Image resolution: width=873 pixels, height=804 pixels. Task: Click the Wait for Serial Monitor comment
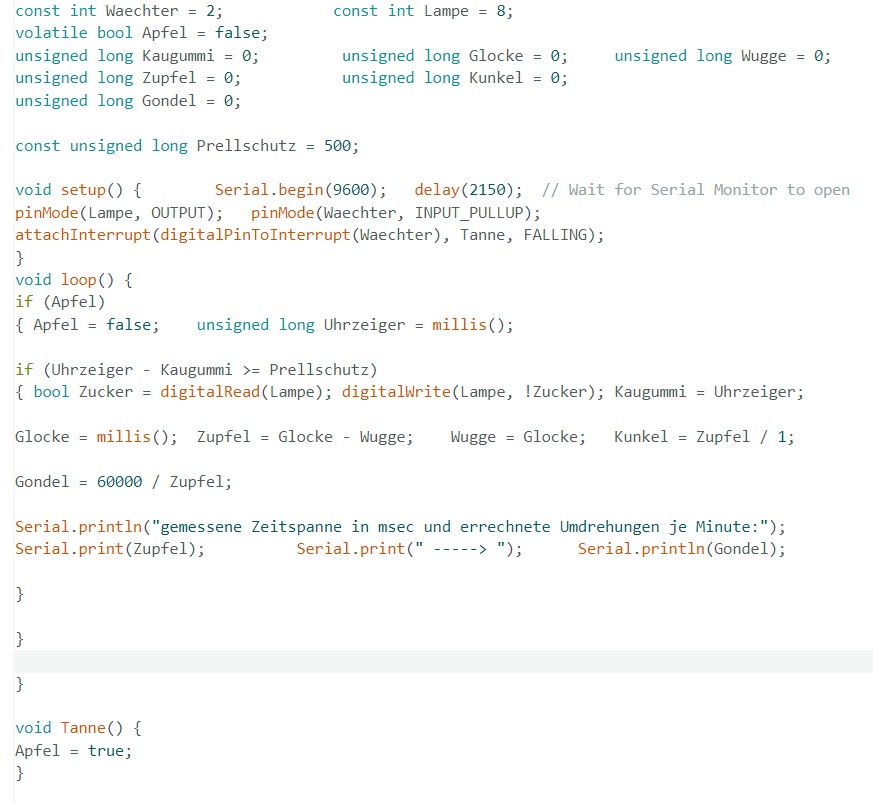coord(696,190)
